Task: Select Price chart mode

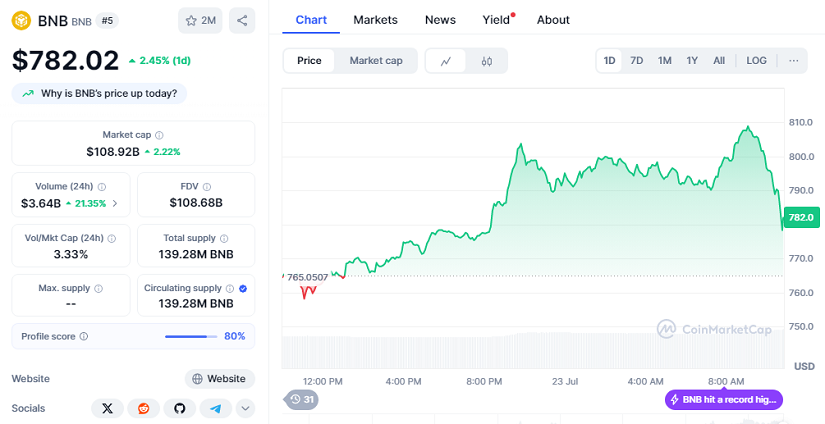Action: (x=309, y=61)
